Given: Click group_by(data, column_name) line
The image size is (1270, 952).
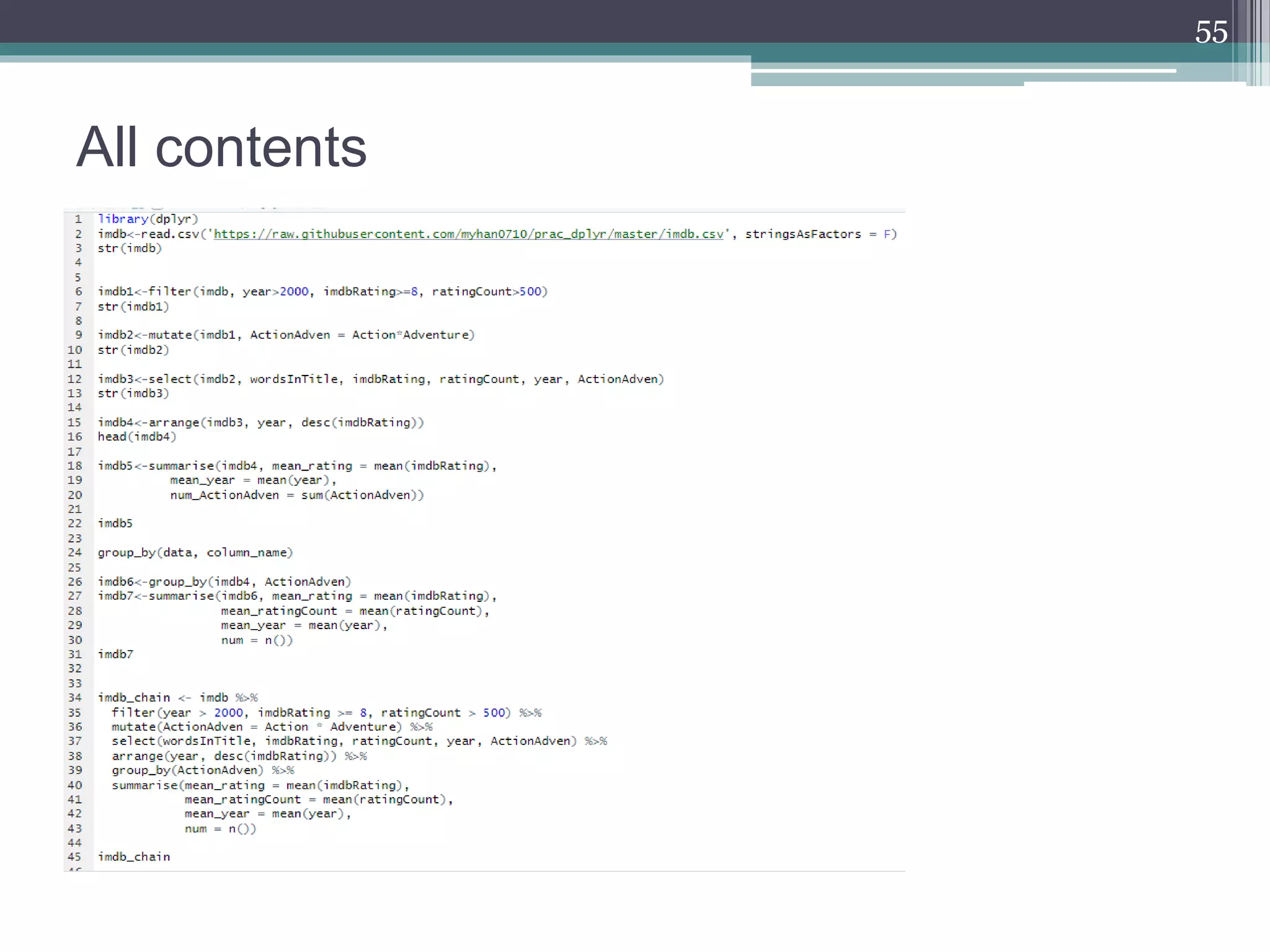Looking at the screenshot, I should point(195,553).
